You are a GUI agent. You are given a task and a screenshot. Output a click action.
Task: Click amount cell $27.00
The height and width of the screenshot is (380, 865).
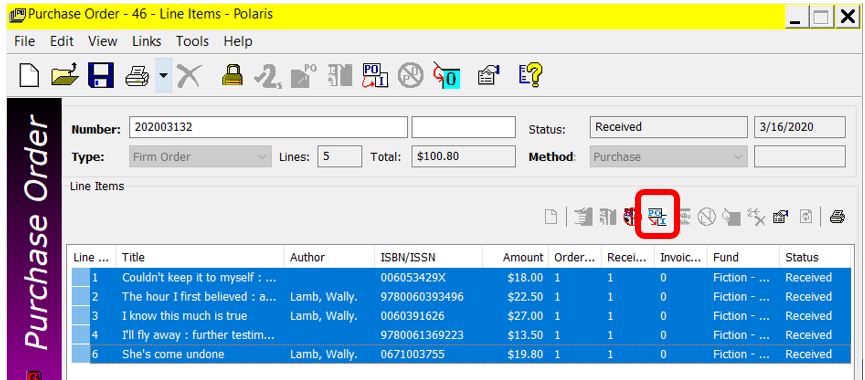tap(525, 316)
